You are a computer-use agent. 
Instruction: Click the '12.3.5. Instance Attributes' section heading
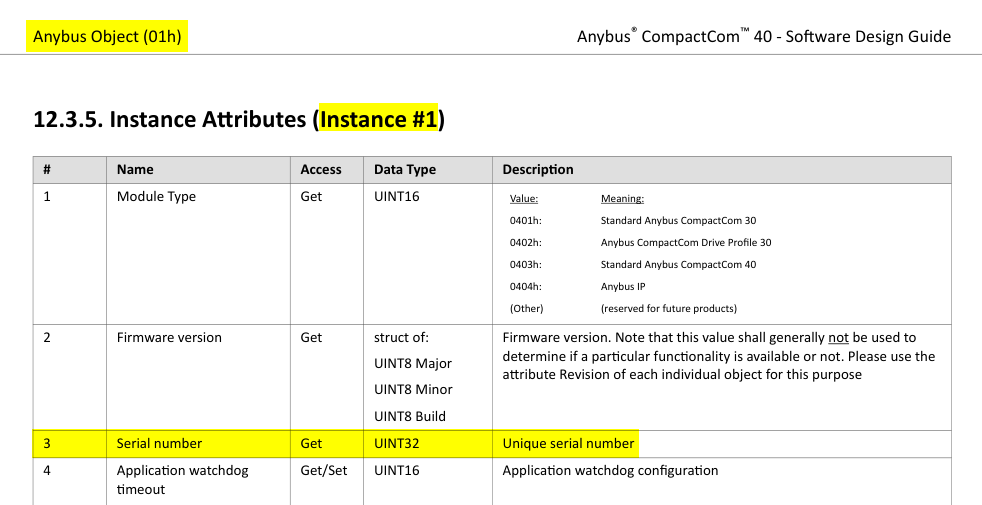pyautogui.click(x=239, y=119)
